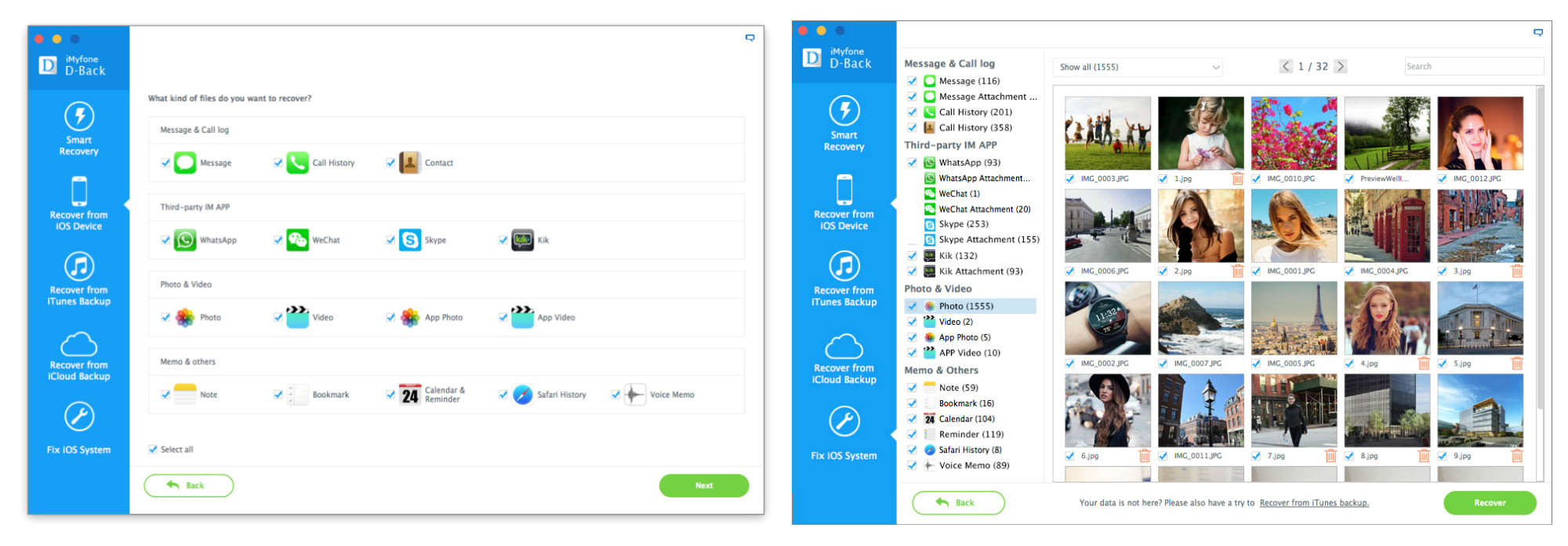This screenshot has height=546, width=1568.
Task: Select APP Video (10) category
Action: [970, 353]
